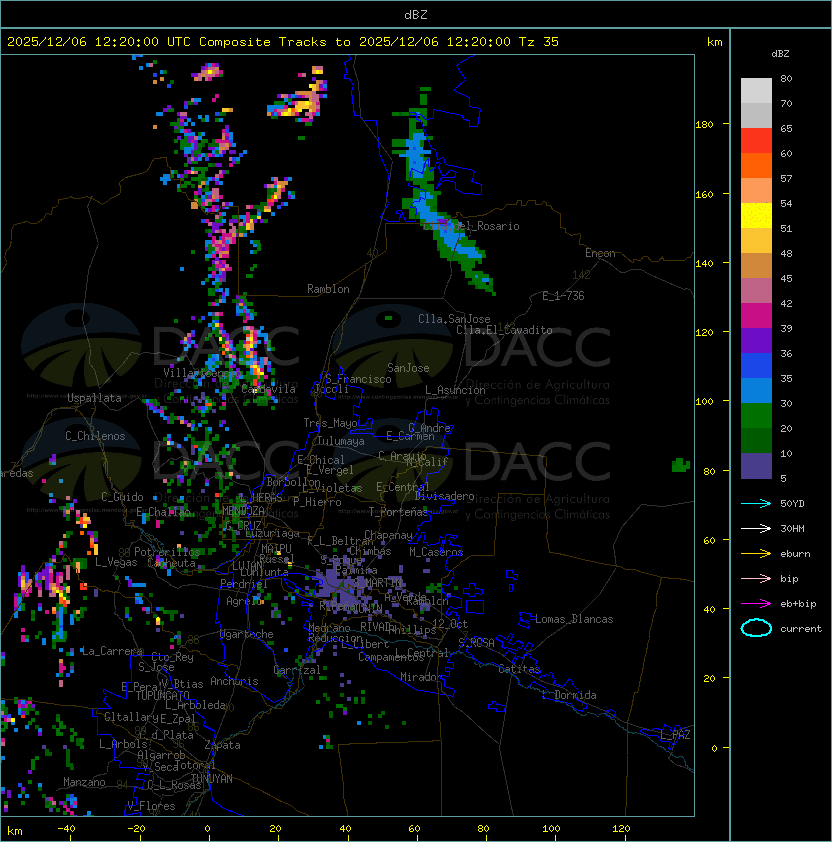Click the Perdriel place label
832x842 pixels.
[x=243, y=584]
